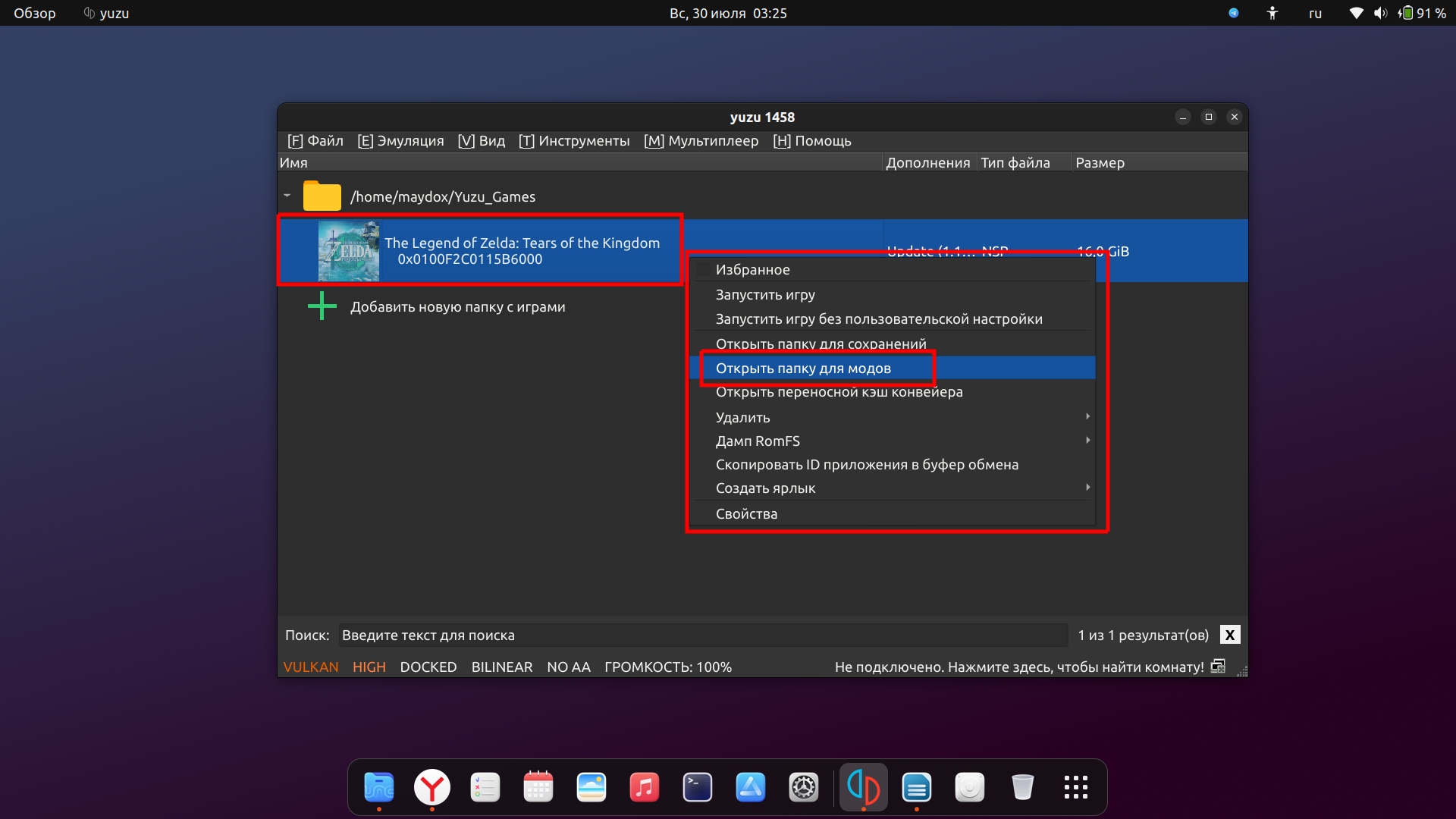This screenshot has width=1456, height=819.
Task: Choose Открыть папку для модов
Action: (893, 368)
